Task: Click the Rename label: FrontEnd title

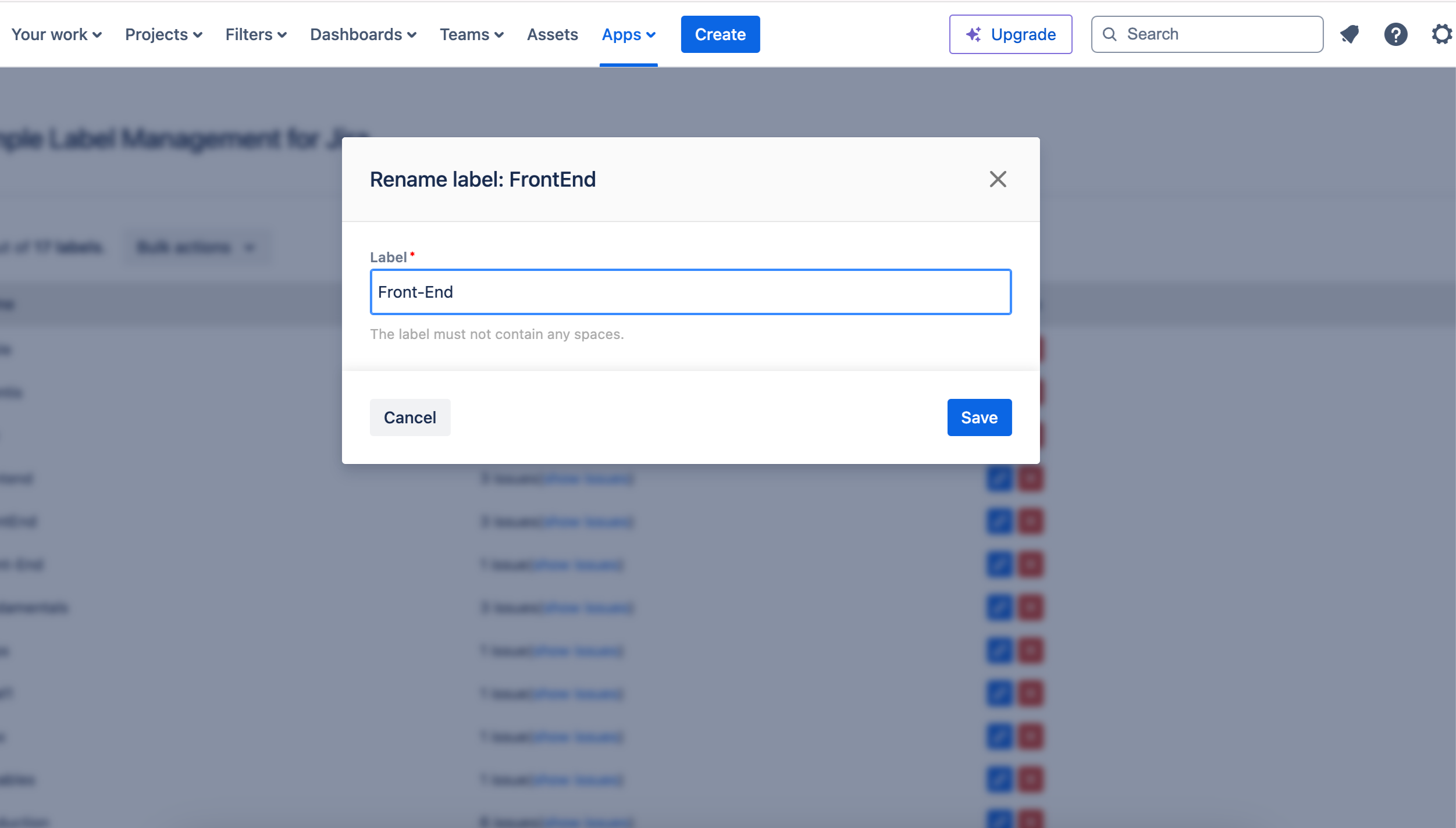Action: coord(483,180)
